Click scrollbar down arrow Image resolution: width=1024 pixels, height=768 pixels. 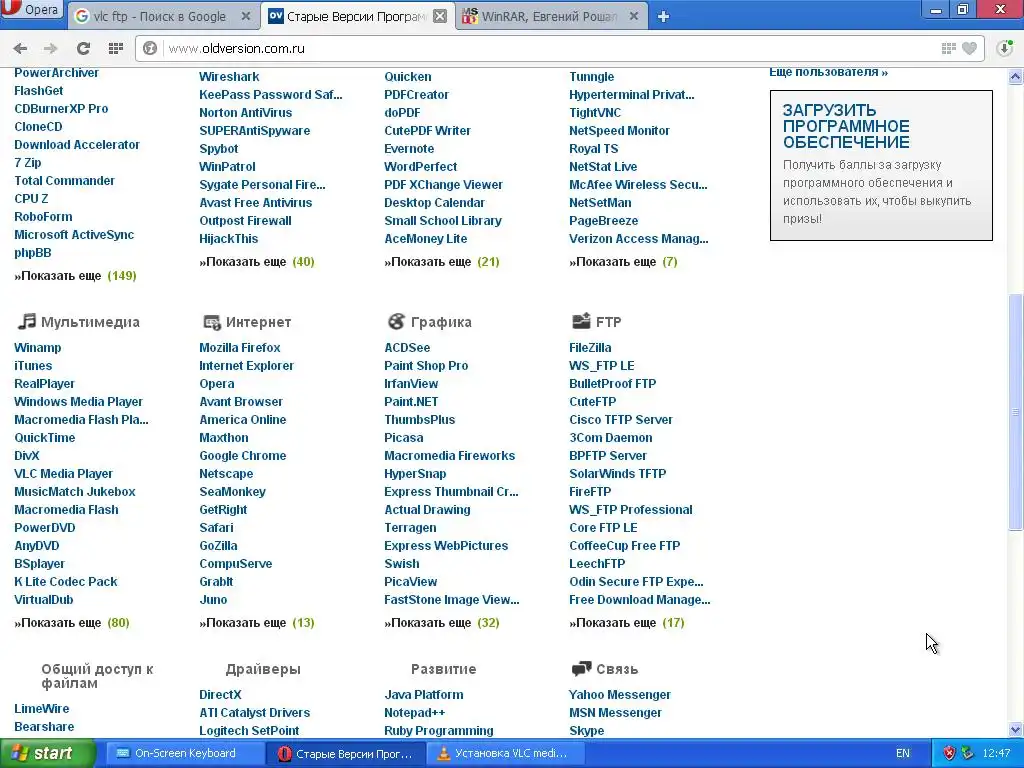[1016, 729]
